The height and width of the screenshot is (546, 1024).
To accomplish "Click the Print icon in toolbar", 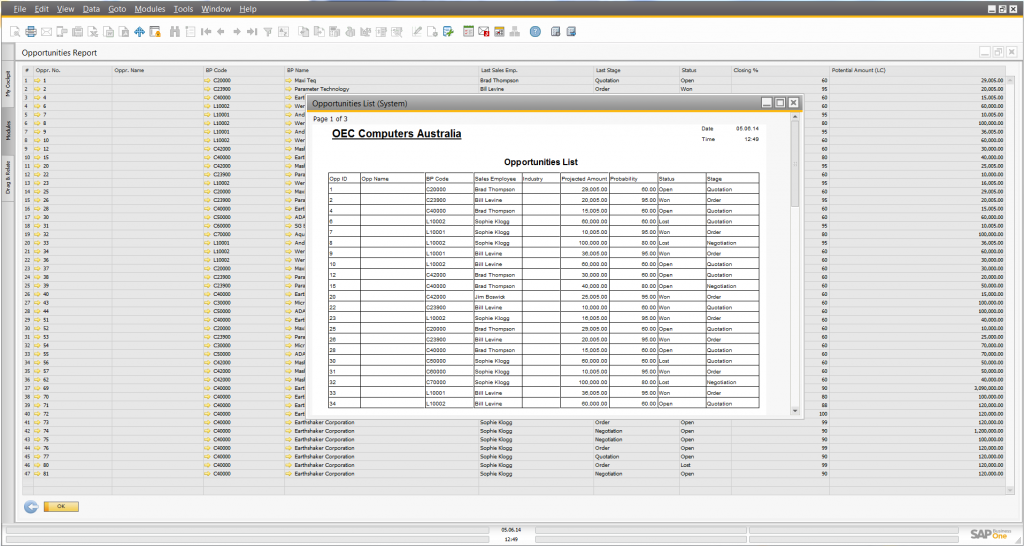I will pyautogui.click(x=31, y=31).
